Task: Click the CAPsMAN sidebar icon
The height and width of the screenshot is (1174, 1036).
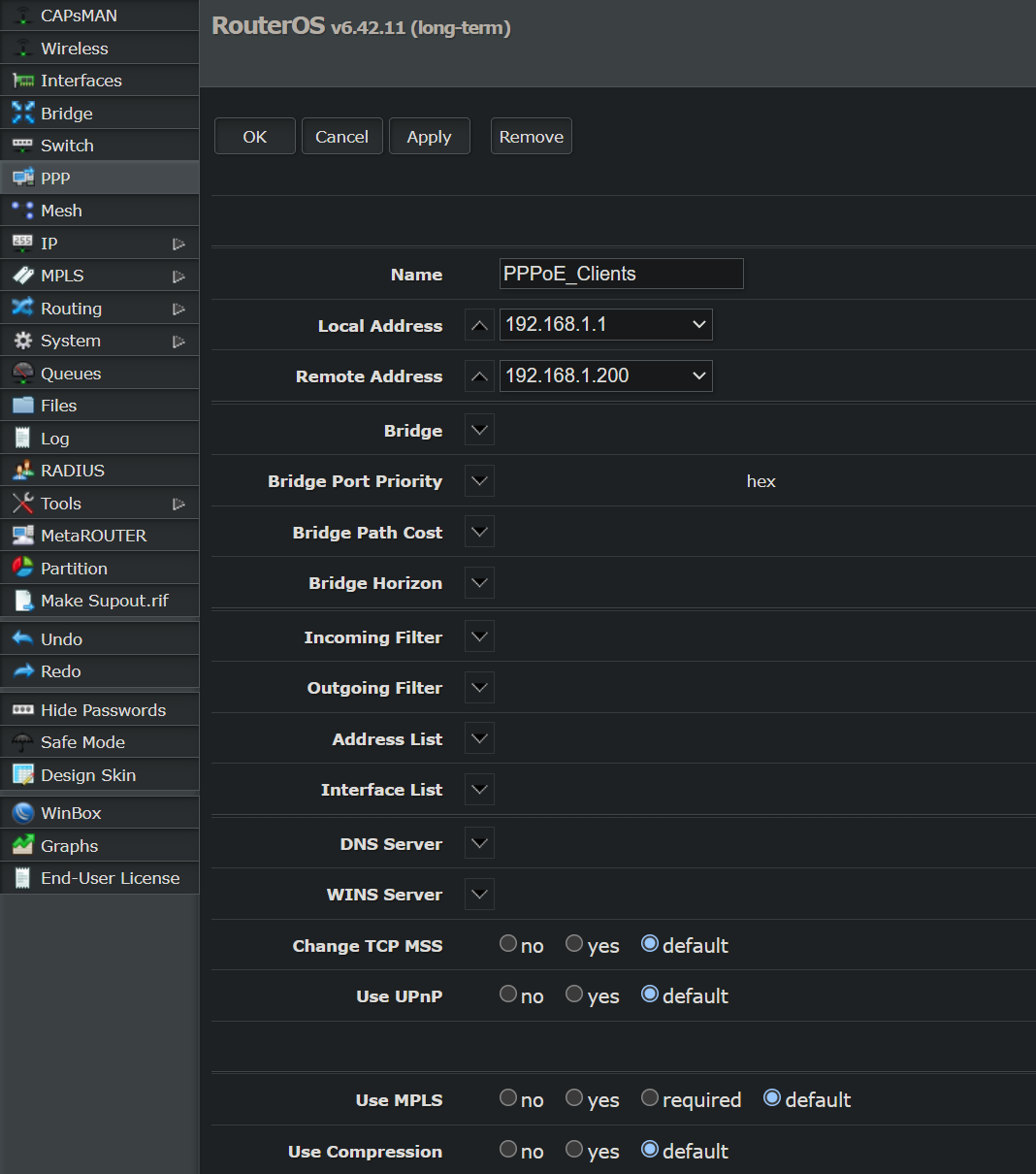Action: pyautogui.click(x=23, y=16)
